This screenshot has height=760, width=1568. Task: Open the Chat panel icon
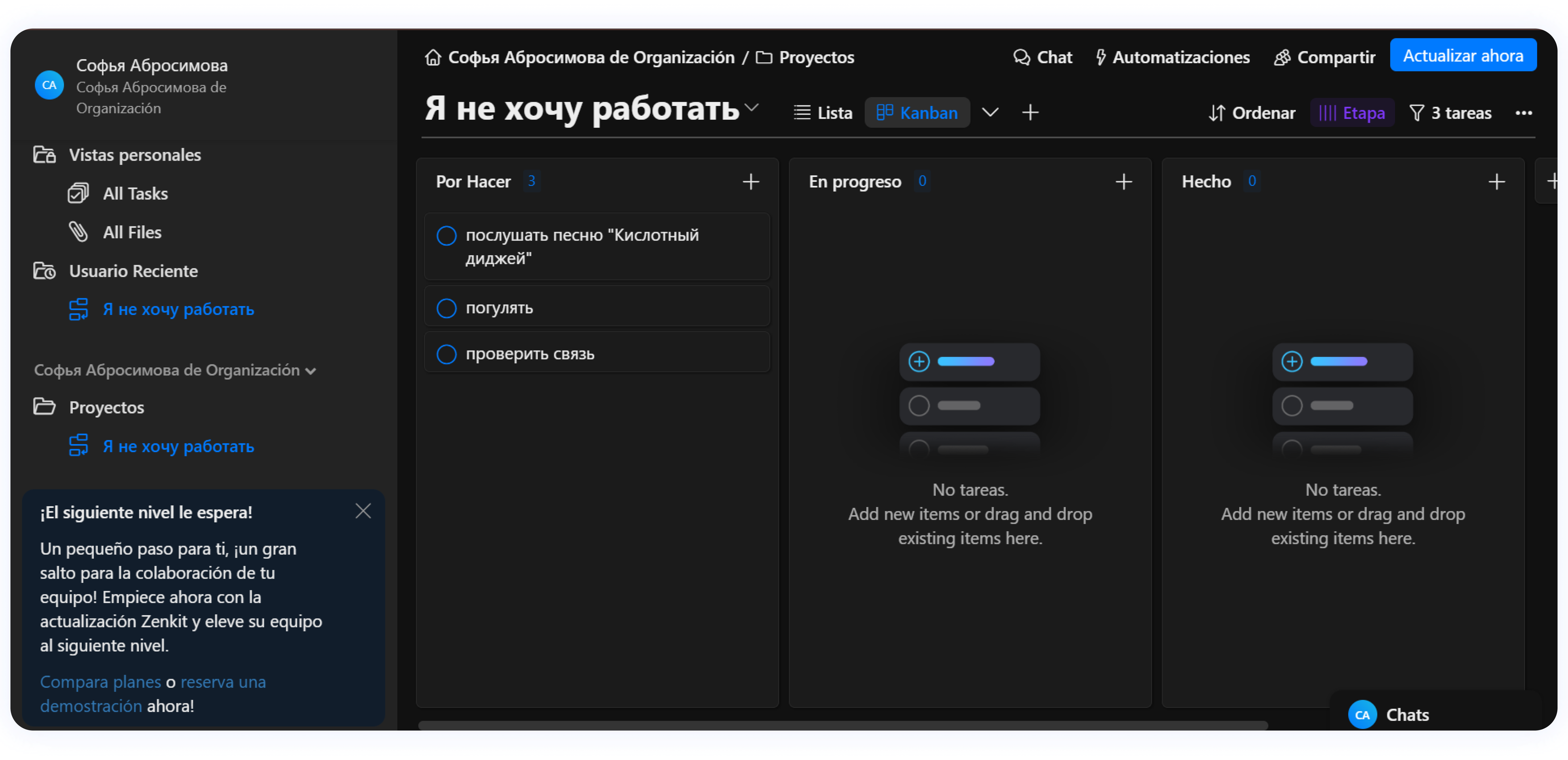[1021, 57]
